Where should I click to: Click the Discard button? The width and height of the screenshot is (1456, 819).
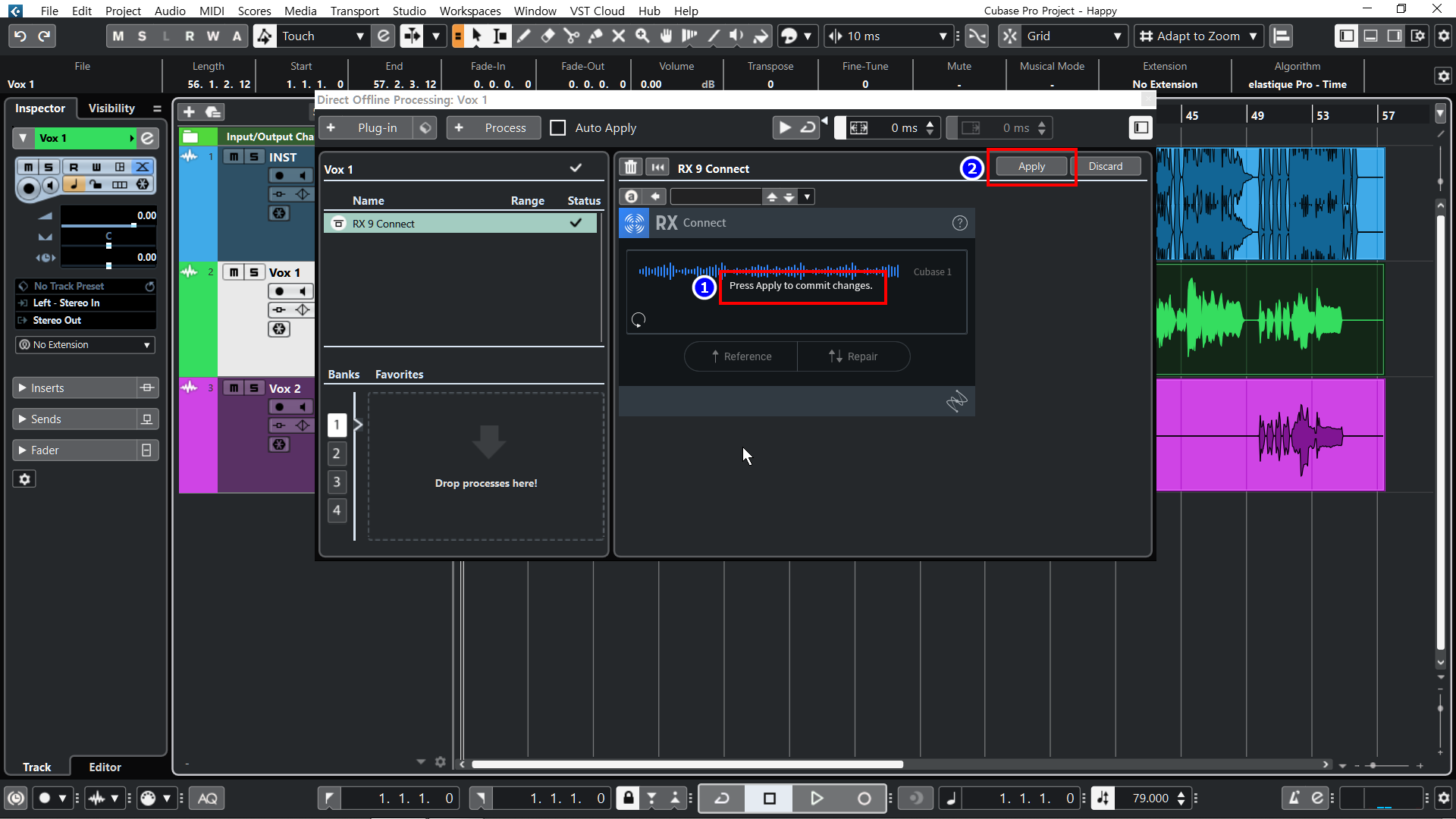click(1105, 166)
